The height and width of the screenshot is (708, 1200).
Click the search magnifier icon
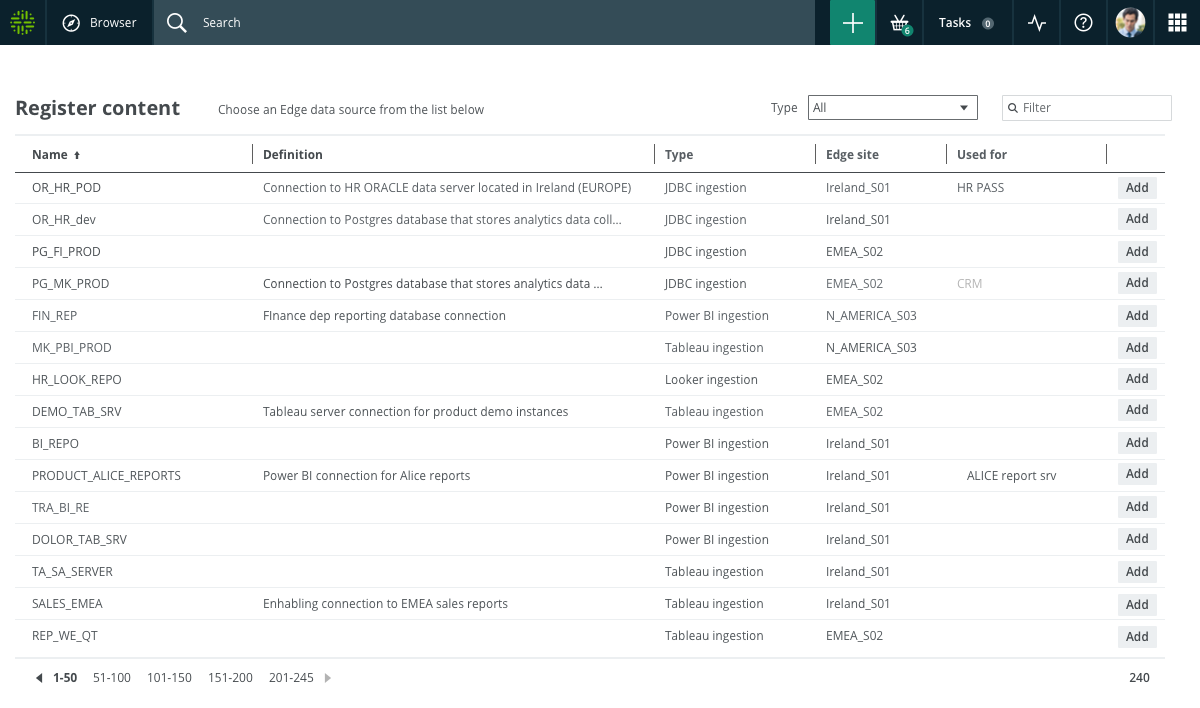point(177,23)
